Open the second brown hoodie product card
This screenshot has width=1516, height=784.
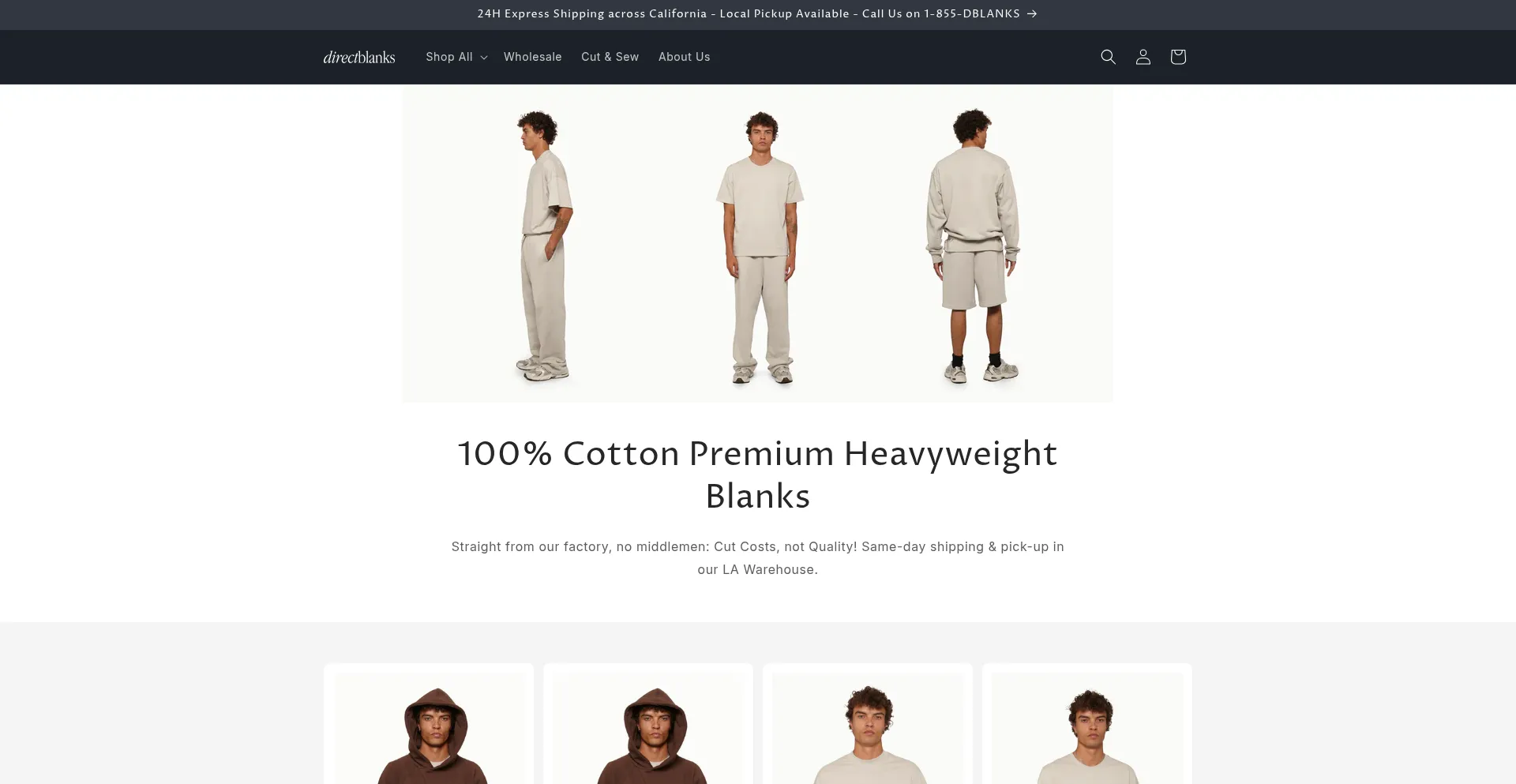[648, 724]
